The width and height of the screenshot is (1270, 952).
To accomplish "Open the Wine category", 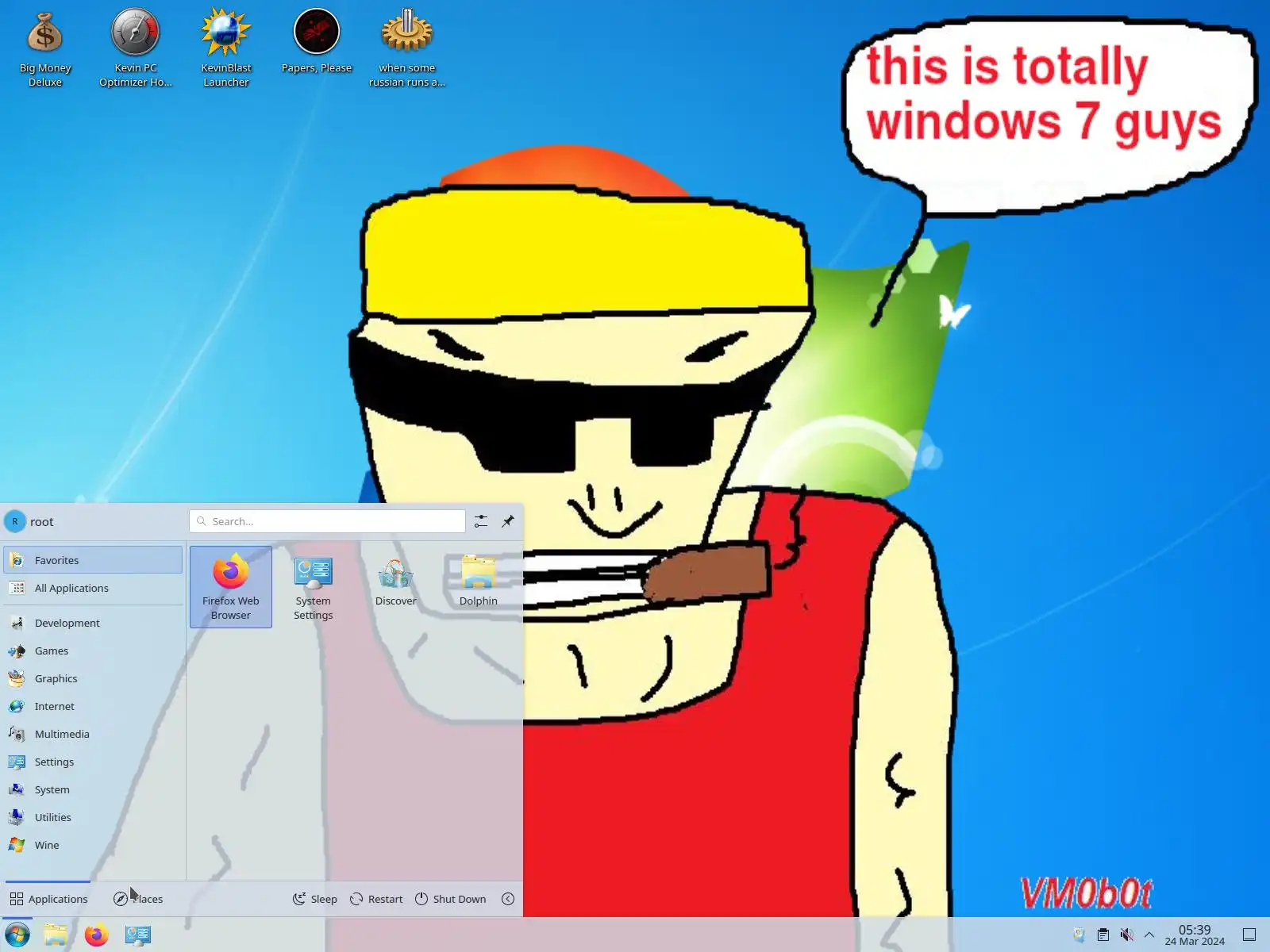I will coord(93,845).
